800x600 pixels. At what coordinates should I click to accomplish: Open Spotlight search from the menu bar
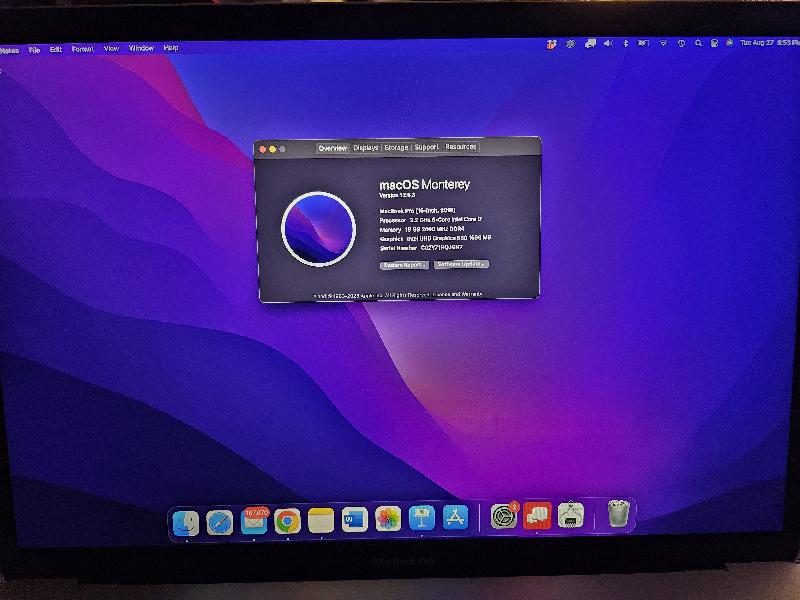[x=698, y=43]
